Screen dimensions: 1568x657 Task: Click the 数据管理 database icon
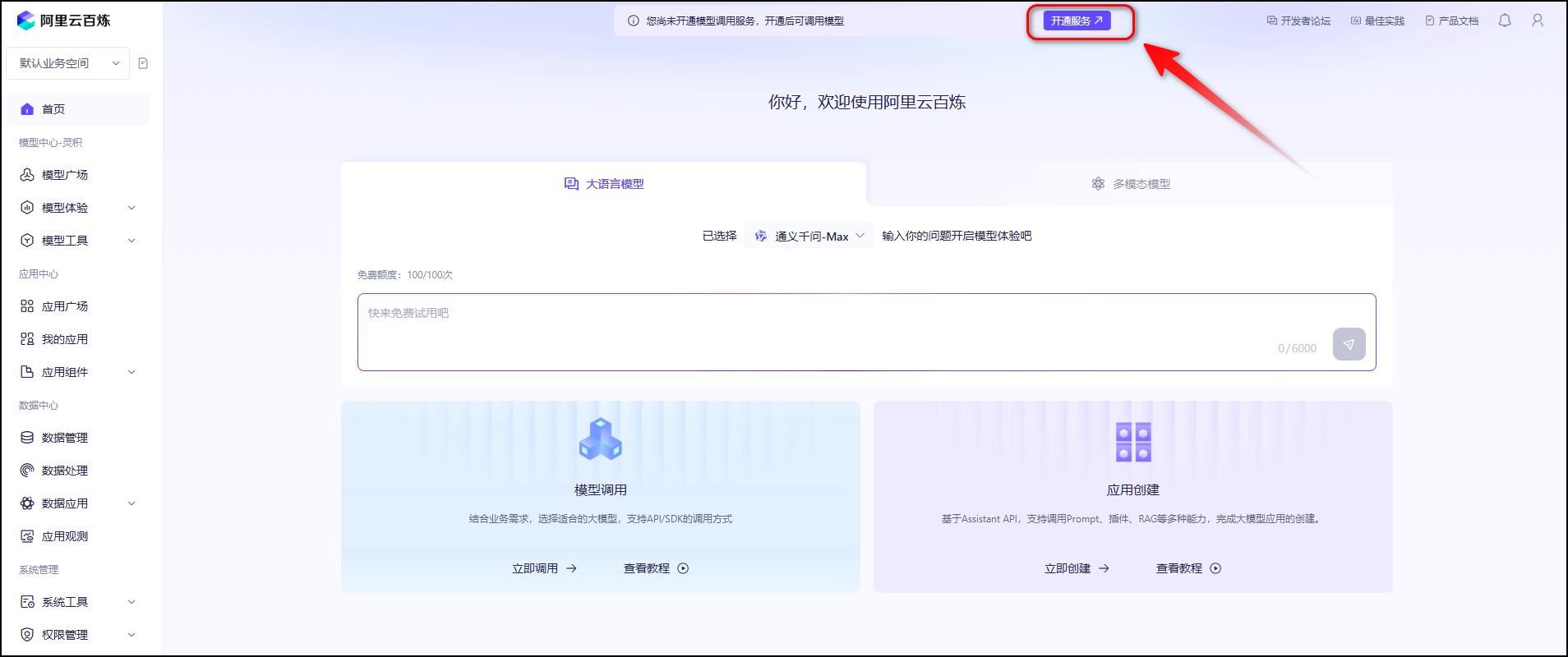click(27, 438)
